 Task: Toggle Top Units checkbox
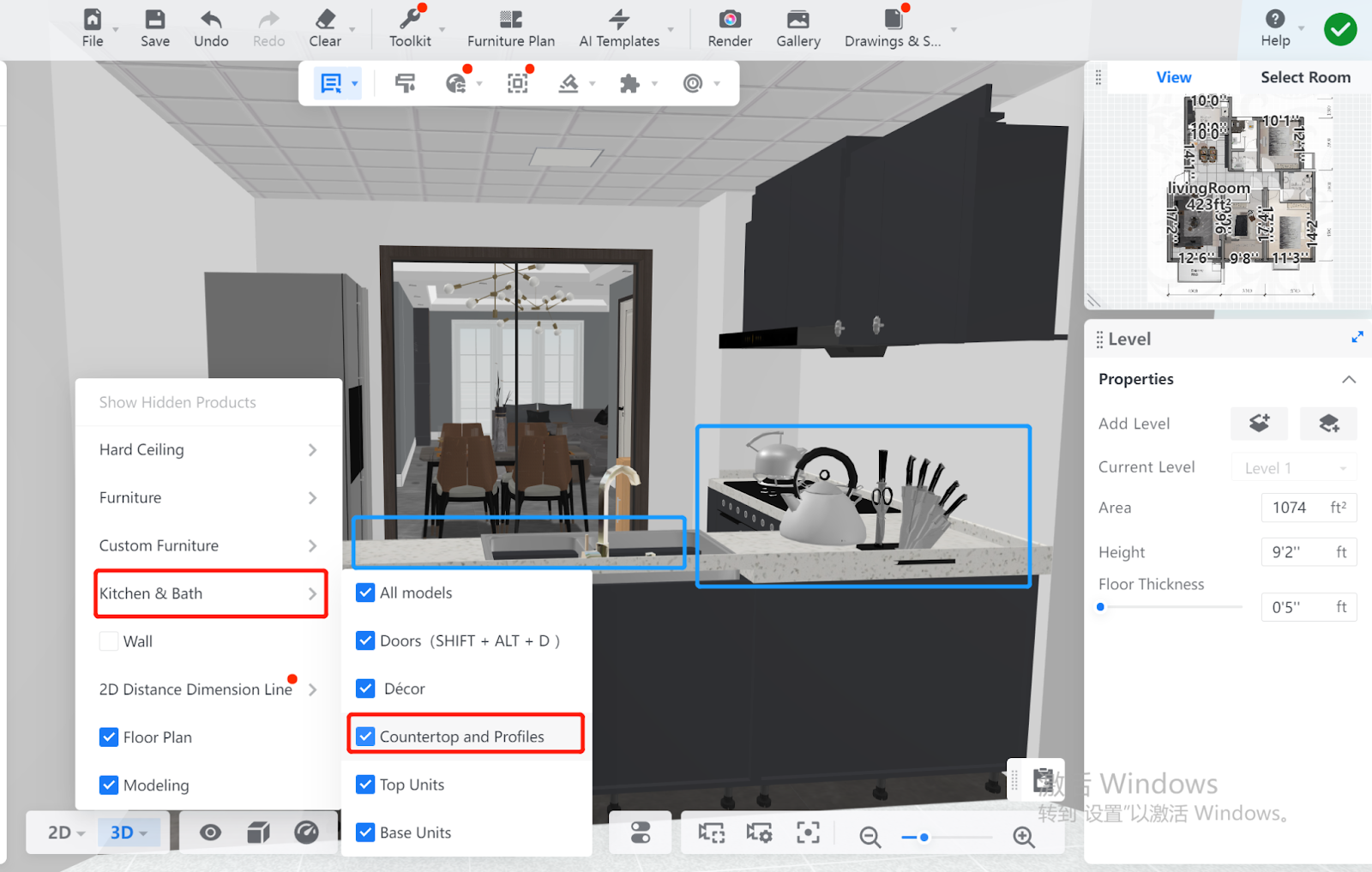click(365, 785)
